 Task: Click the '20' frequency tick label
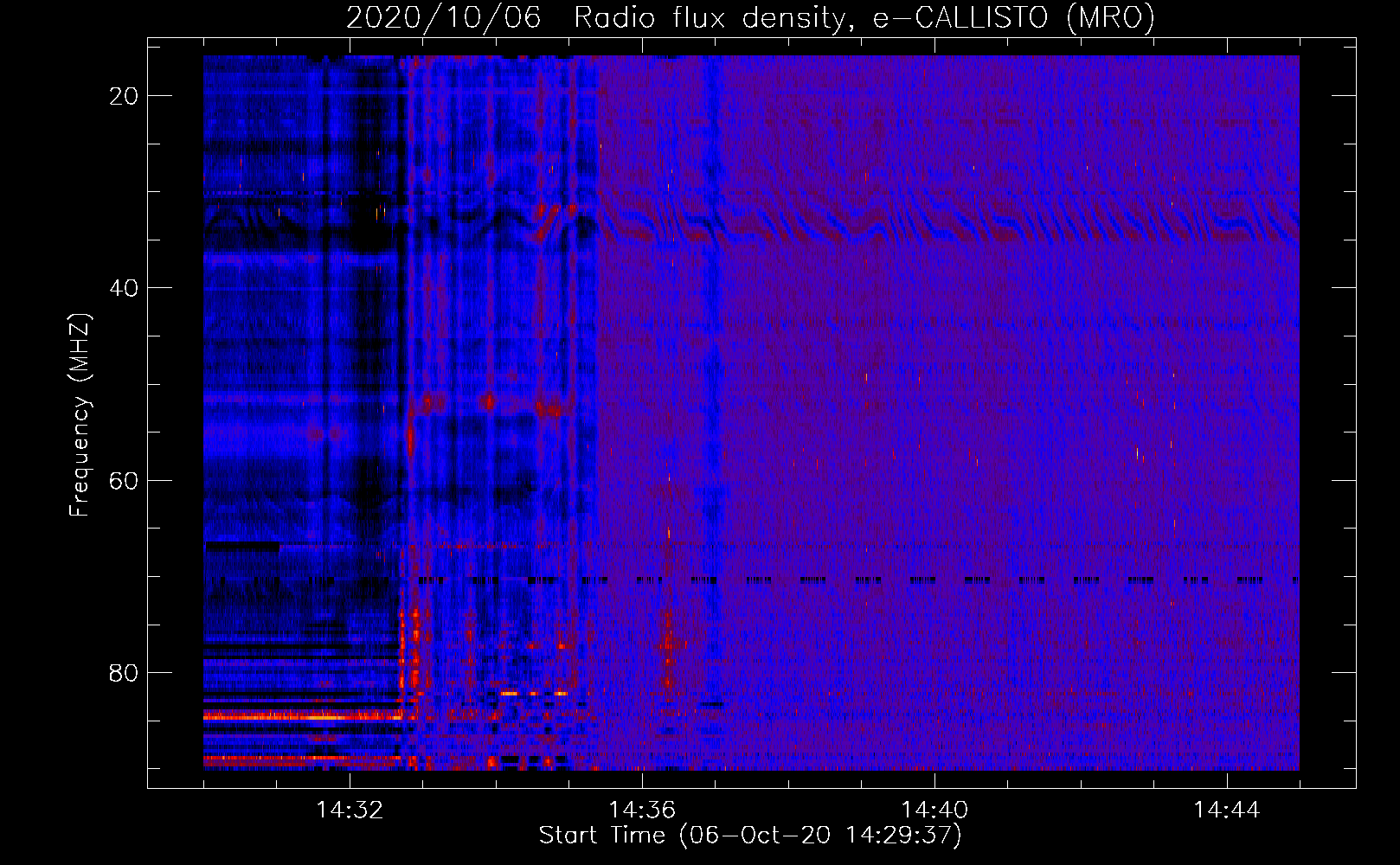pos(124,96)
